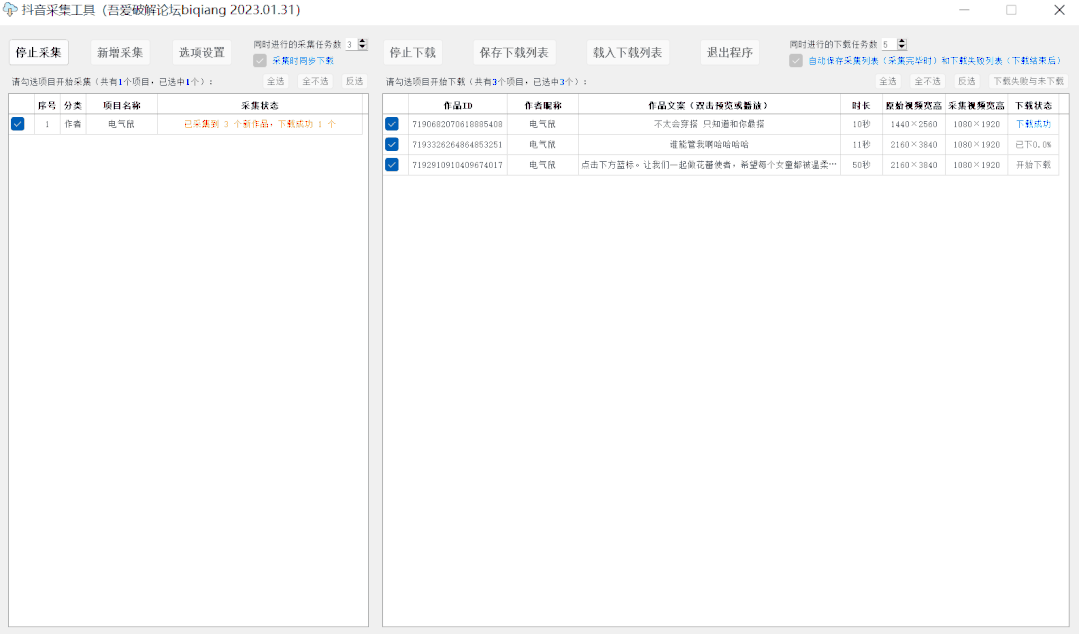
Task: Click the 已下0.0% status cell
Action: pyautogui.click(x=1034, y=145)
